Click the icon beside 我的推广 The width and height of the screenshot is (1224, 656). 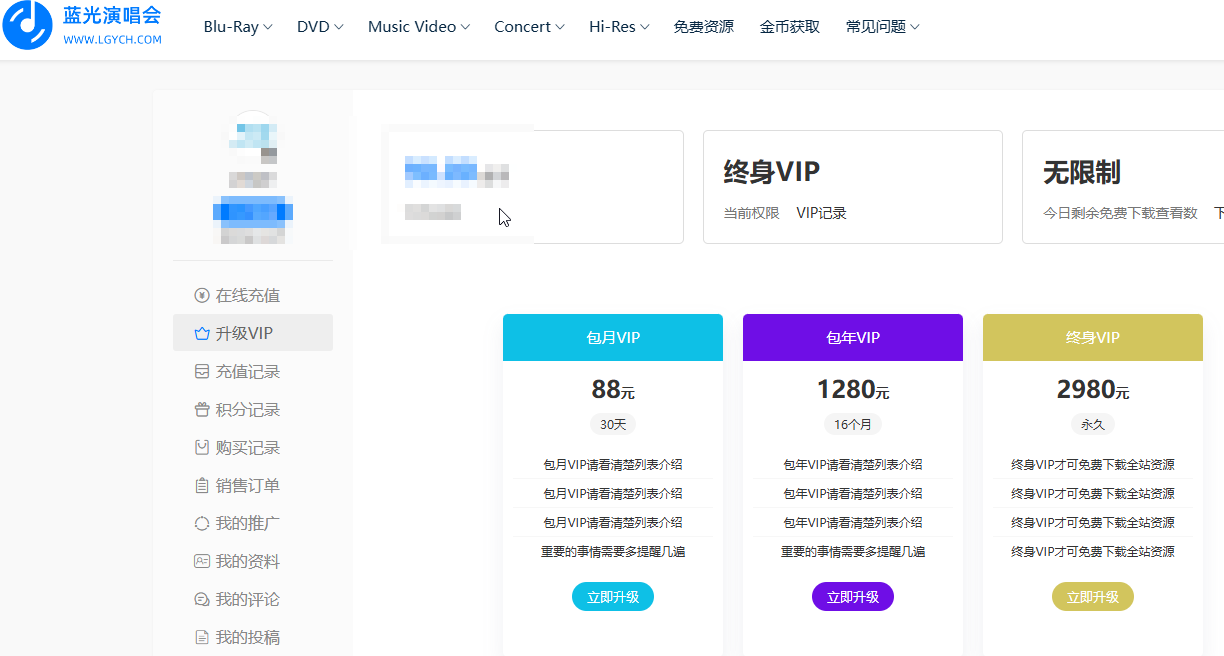pyautogui.click(x=201, y=524)
